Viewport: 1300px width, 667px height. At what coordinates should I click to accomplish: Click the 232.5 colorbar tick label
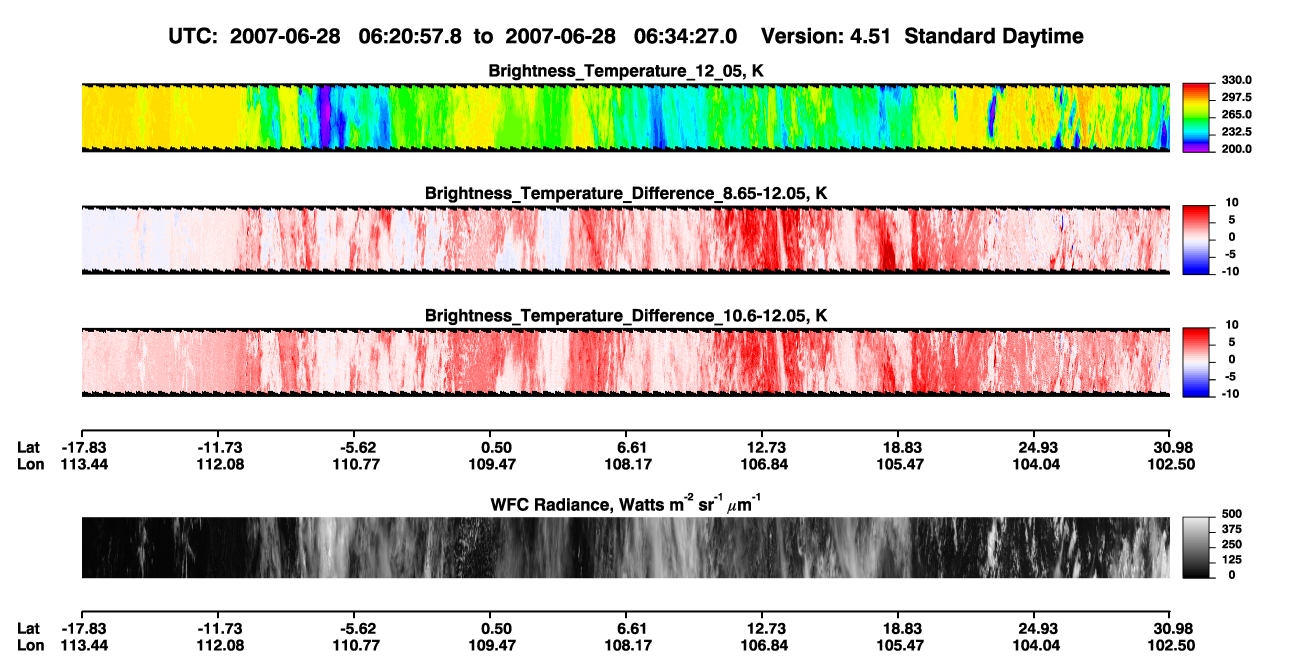(1235, 132)
